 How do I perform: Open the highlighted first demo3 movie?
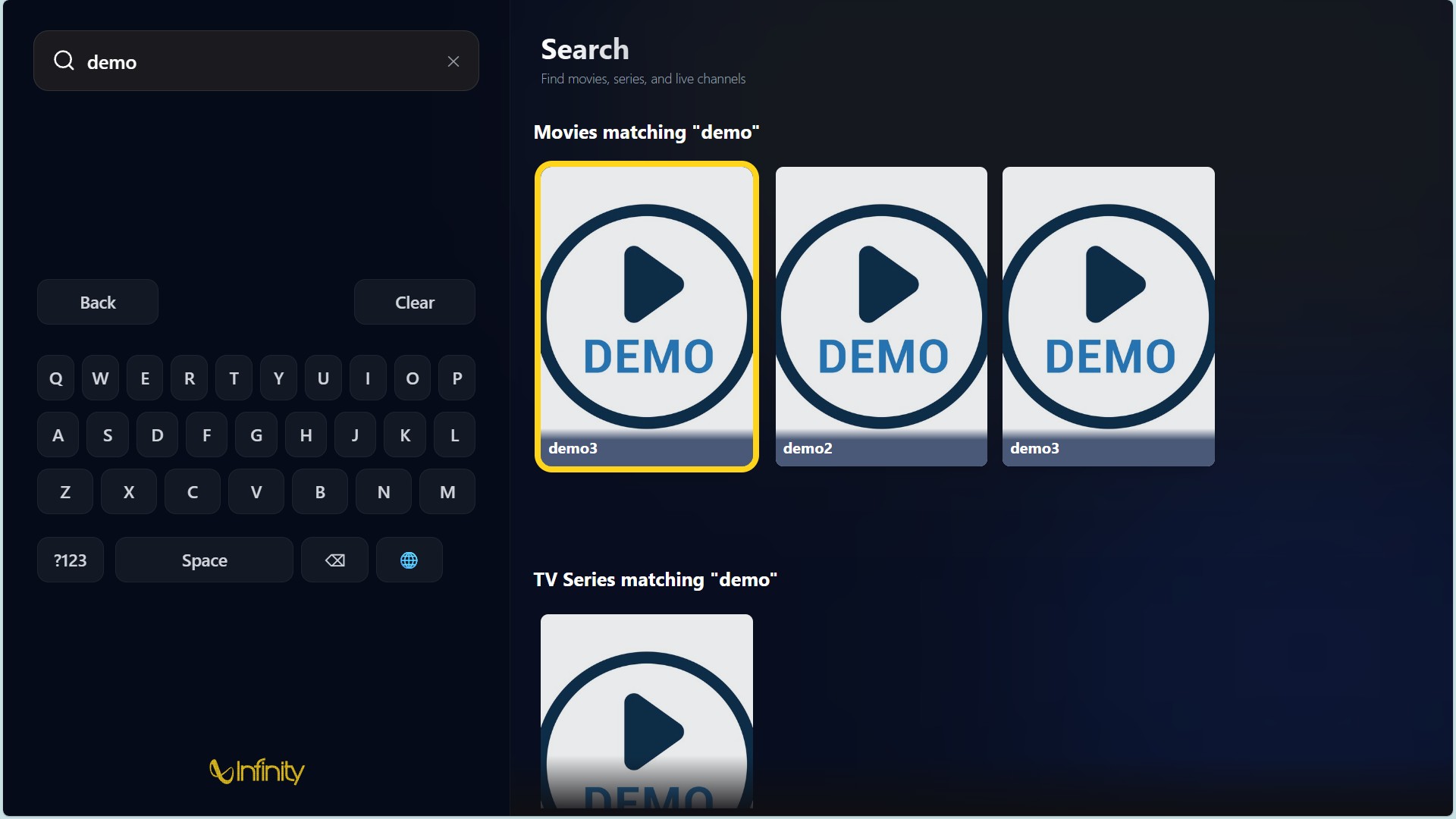pyautogui.click(x=647, y=316)
